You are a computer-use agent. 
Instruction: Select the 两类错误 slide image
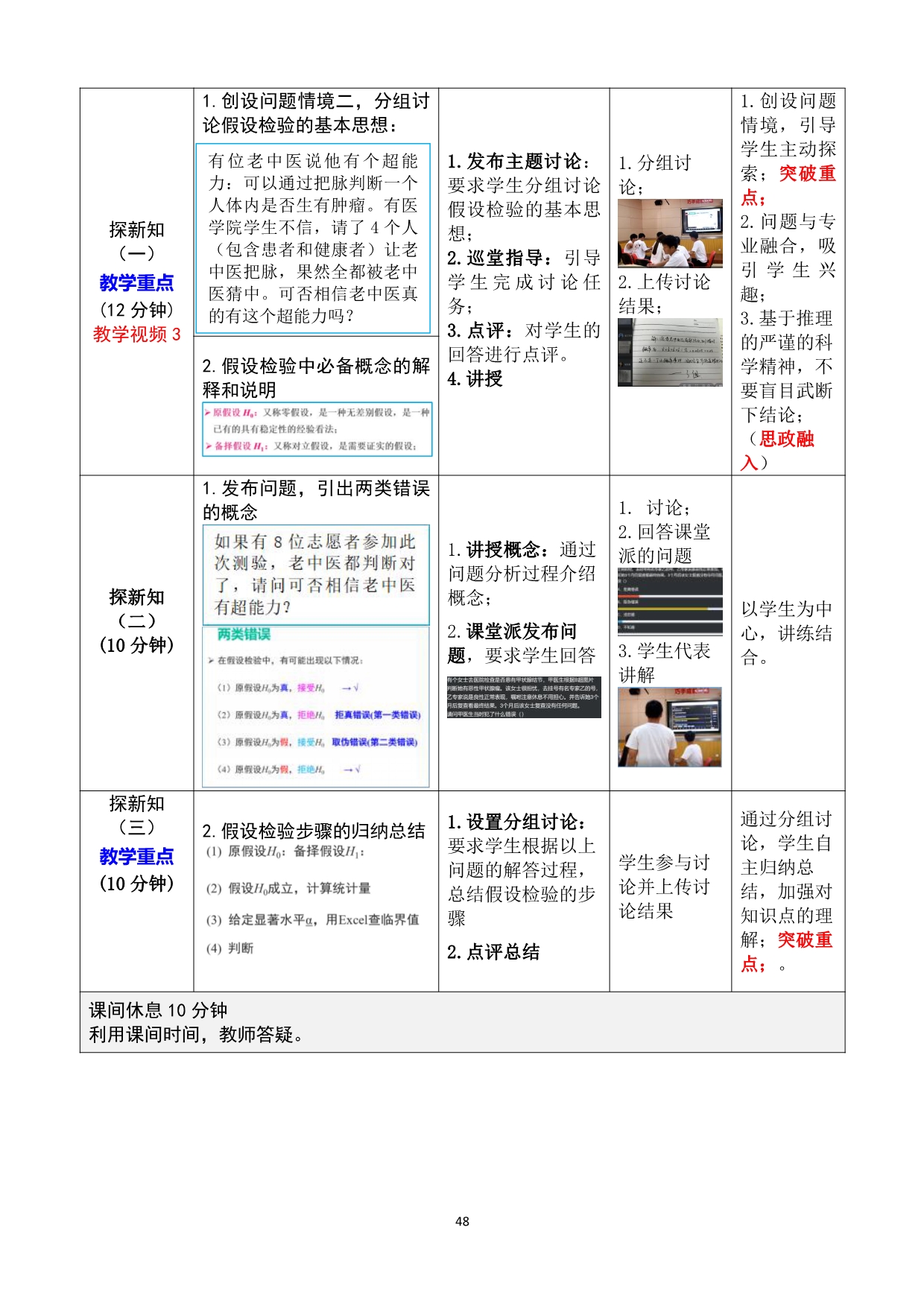316,707
